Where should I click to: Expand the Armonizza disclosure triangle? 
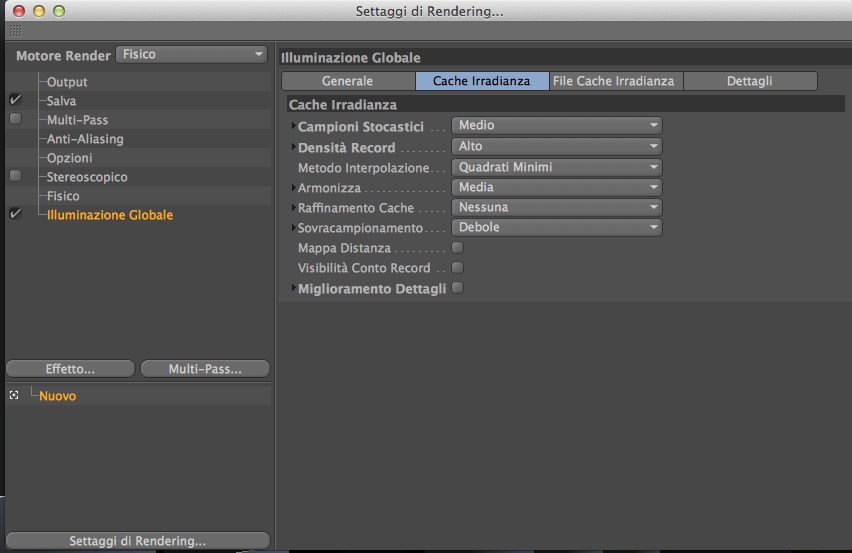coord(293,187)
